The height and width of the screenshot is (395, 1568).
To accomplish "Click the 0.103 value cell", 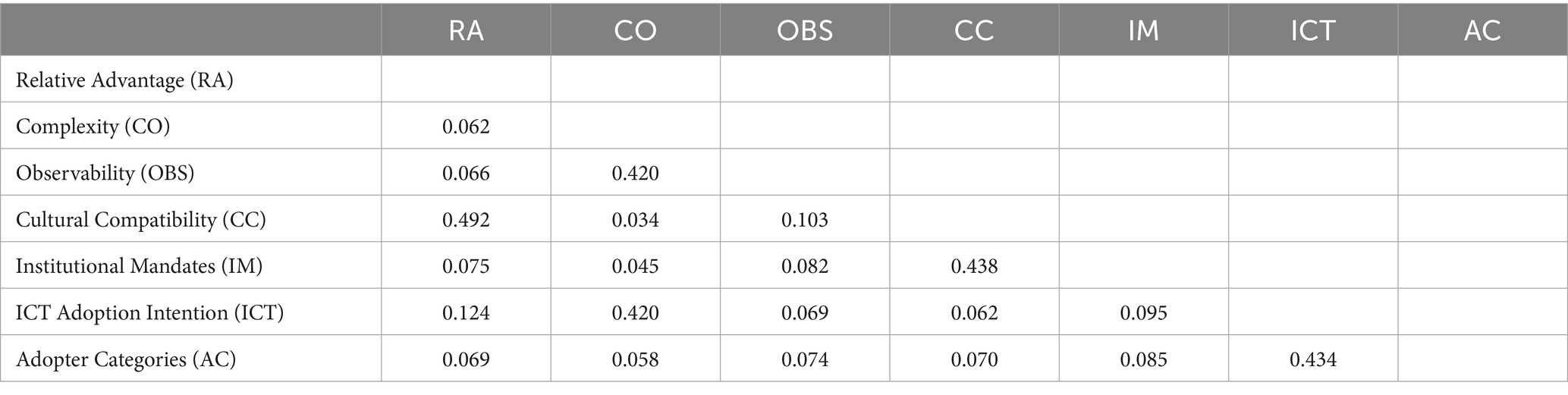I will (804, 220).
